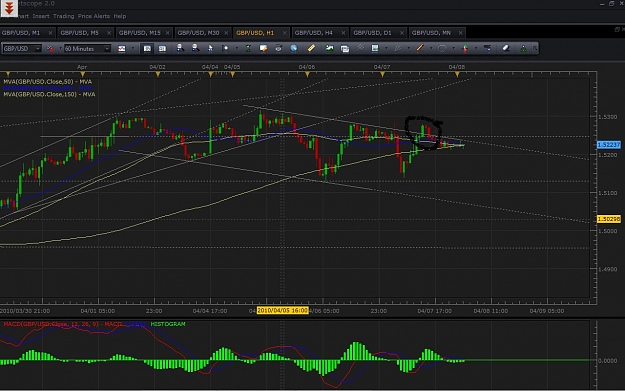Open the Trading menu

(x=63, y=16)
